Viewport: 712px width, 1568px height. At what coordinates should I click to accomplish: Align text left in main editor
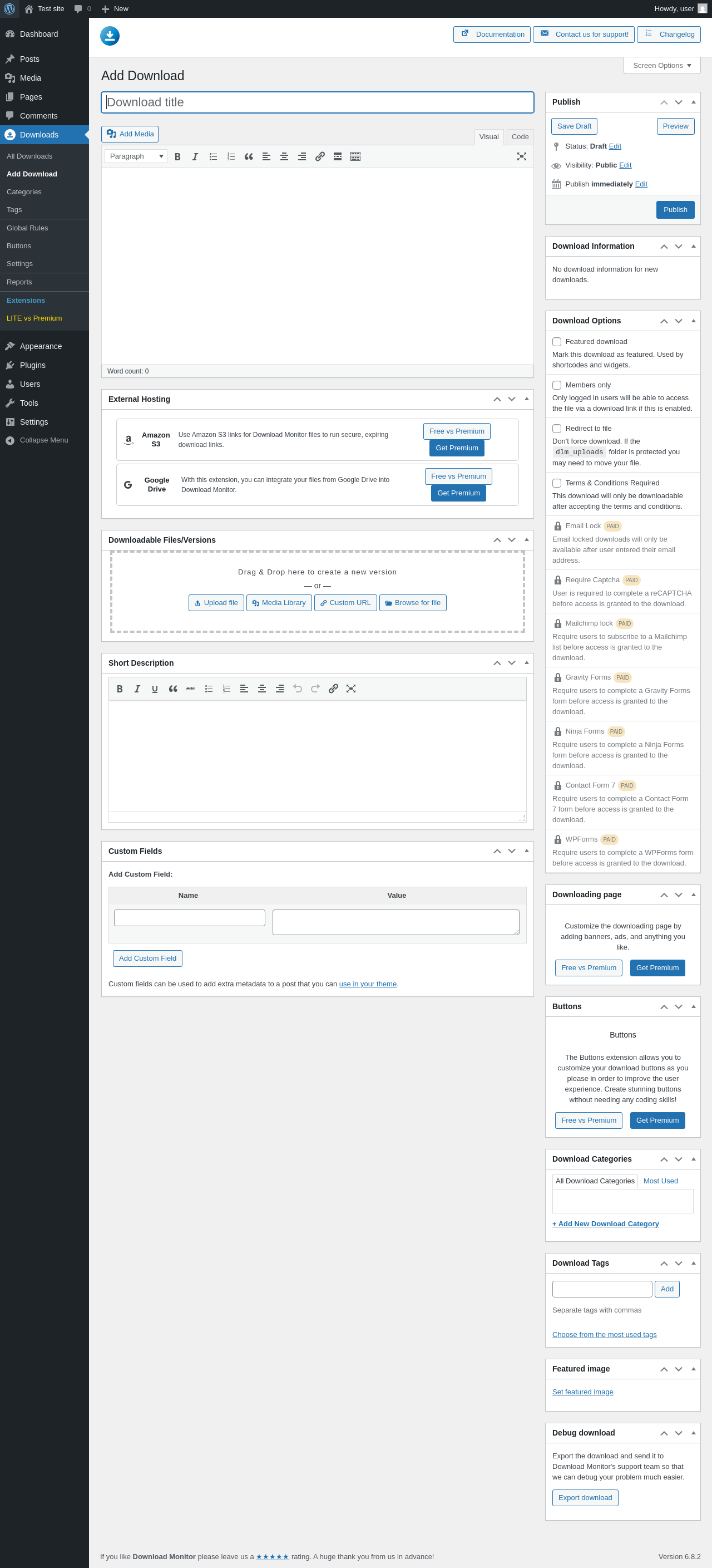click(x=266, y=156)
